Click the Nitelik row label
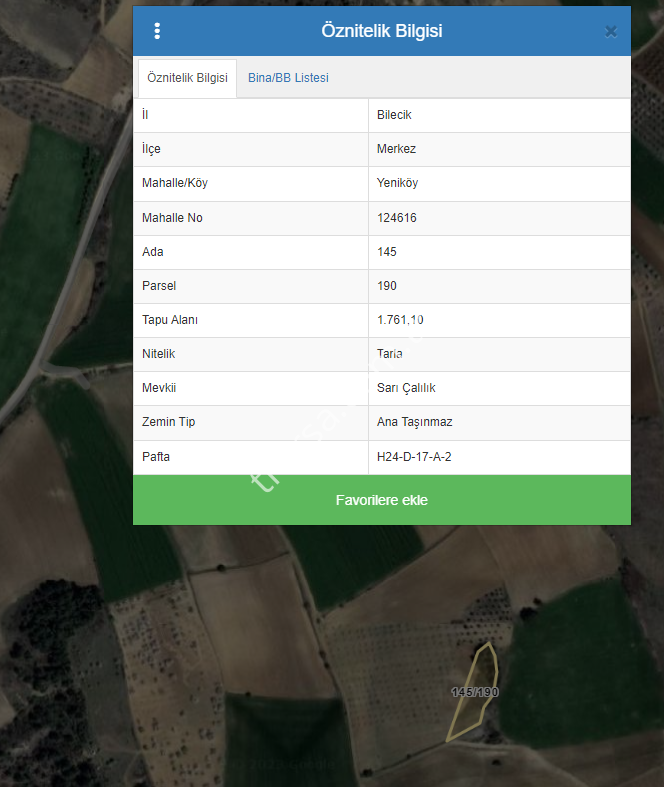The height and width of the screenshot is (787, 664). (x=159, y=354)
